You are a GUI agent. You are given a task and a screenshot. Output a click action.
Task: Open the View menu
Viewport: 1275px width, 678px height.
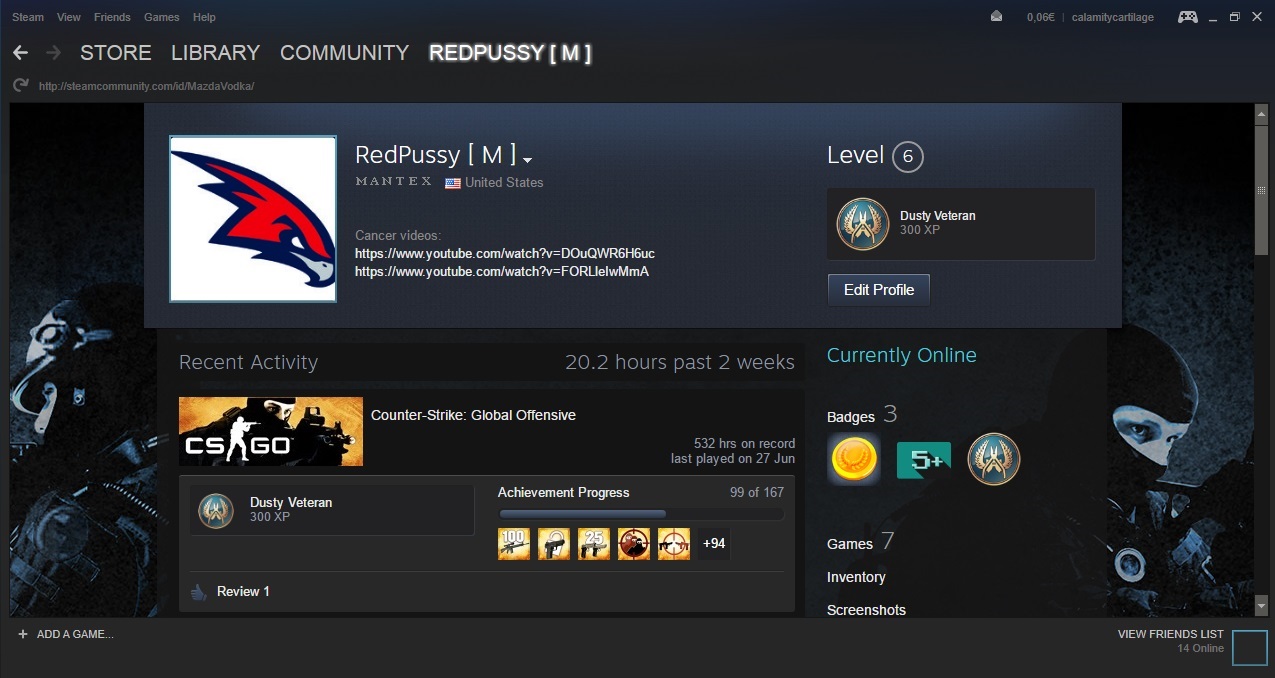[x=69, y=17]
